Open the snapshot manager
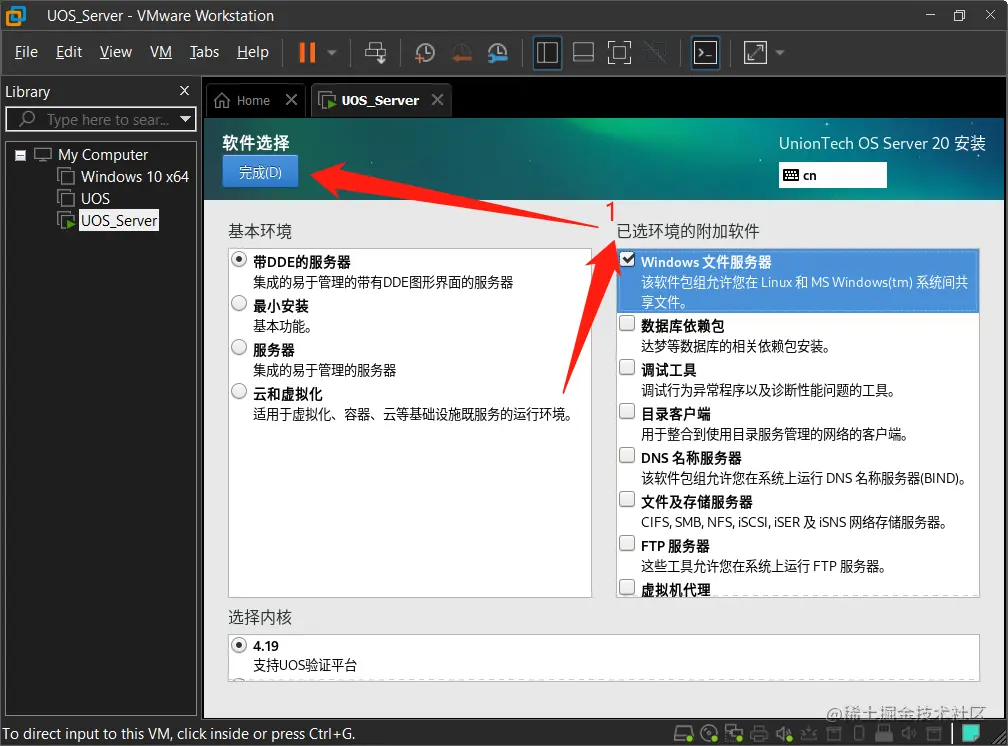This screenshot has width=1008, height=746. [497, 53]
